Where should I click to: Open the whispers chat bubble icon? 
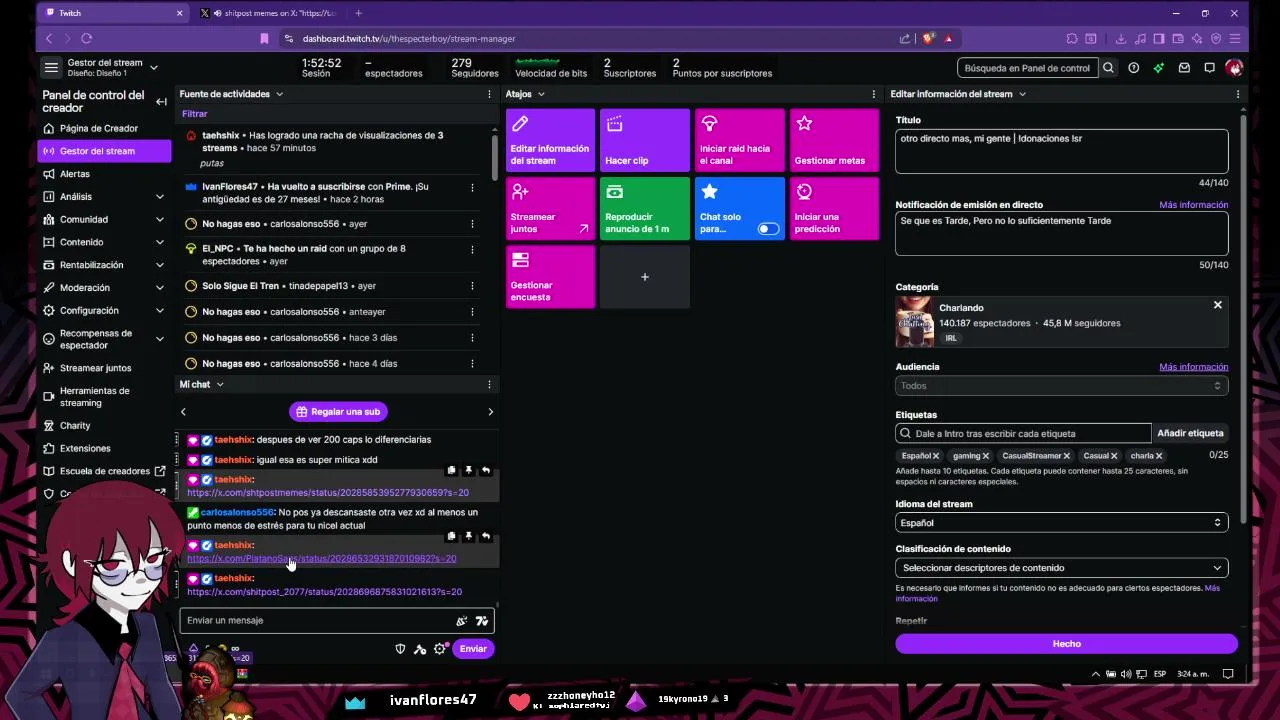[1209, 68]
